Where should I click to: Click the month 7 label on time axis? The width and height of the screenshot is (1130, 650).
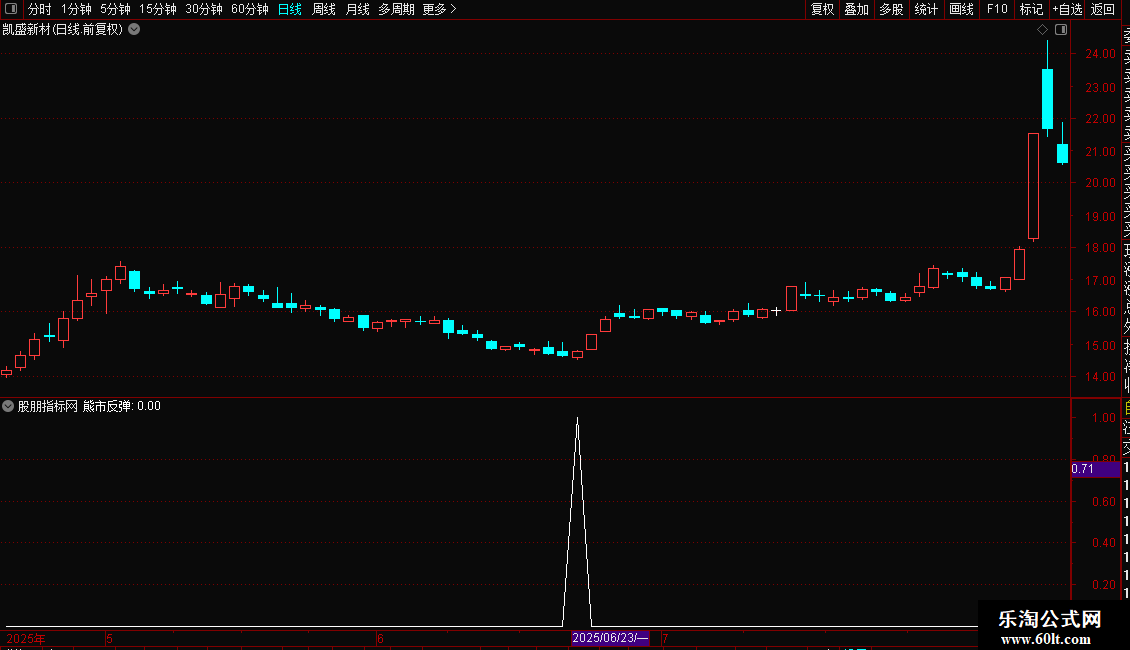(665, 638)
